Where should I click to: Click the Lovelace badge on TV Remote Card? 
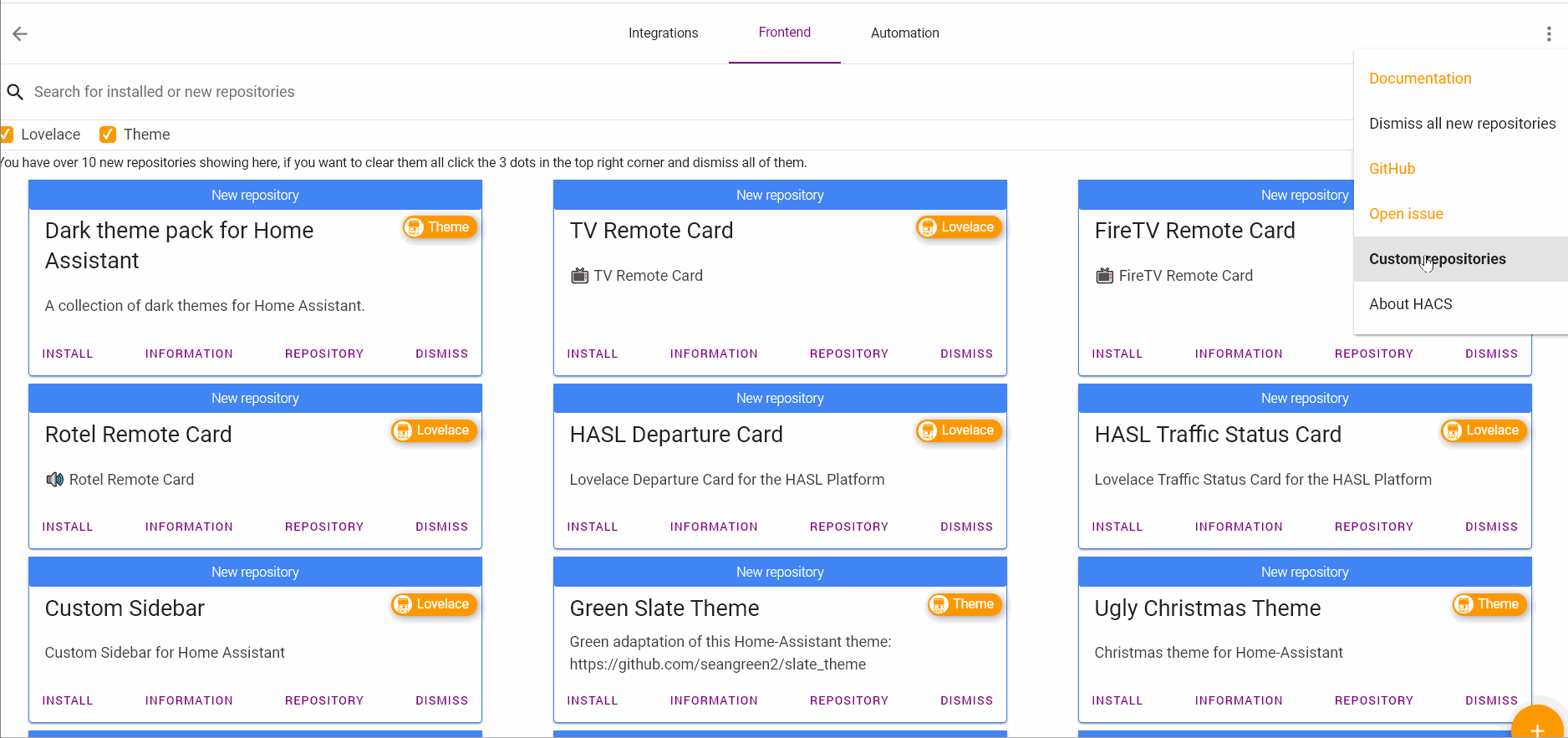coord(958,227)
